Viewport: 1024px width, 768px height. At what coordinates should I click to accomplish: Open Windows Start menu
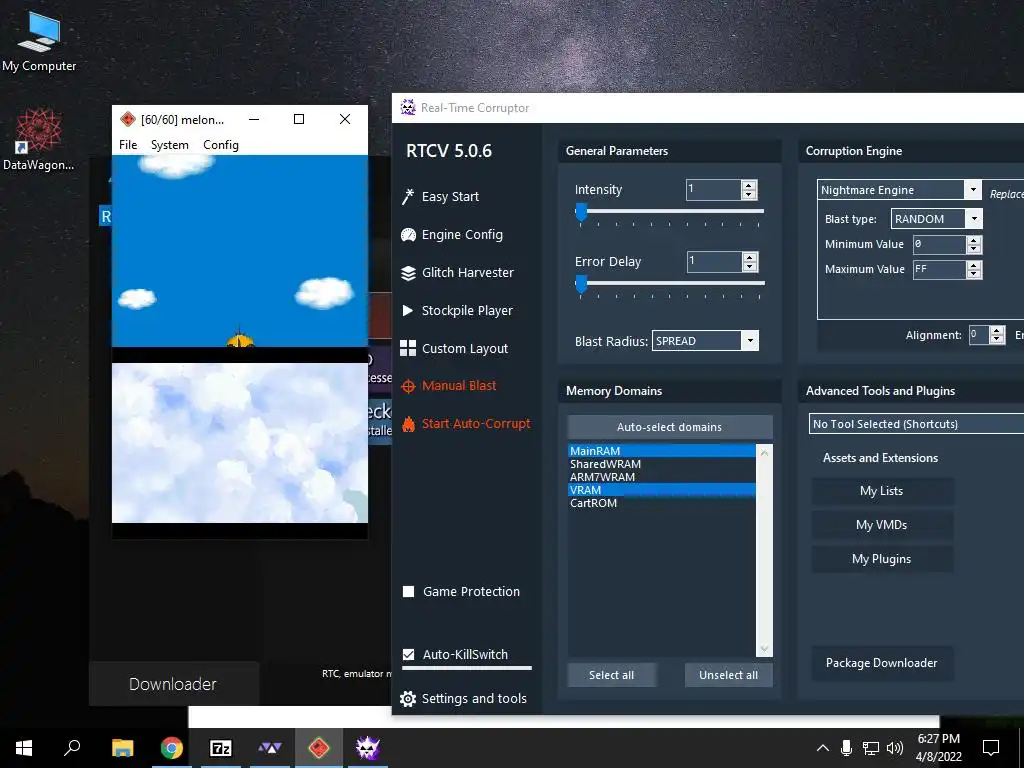(24, 748)
